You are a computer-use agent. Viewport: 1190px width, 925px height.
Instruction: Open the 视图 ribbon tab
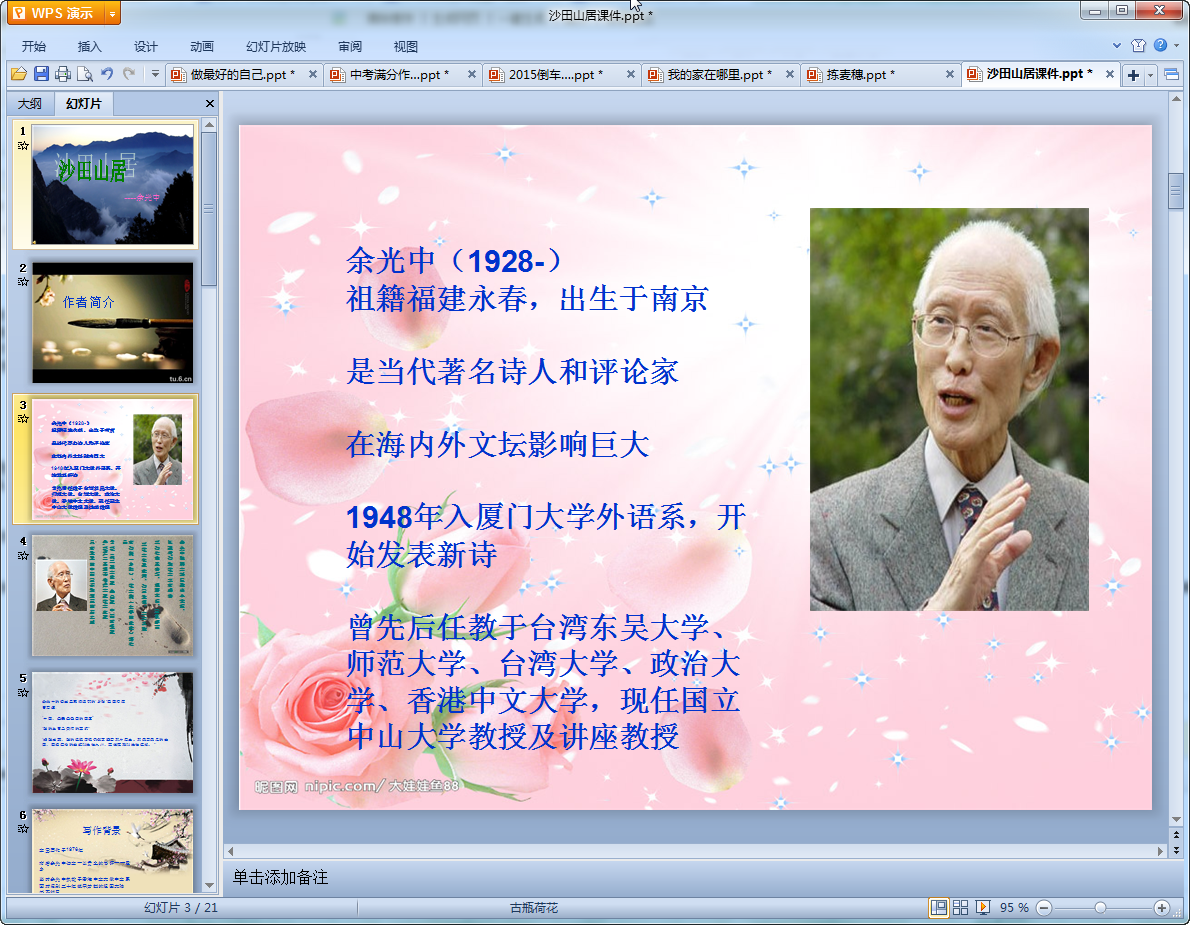[406, 46]
